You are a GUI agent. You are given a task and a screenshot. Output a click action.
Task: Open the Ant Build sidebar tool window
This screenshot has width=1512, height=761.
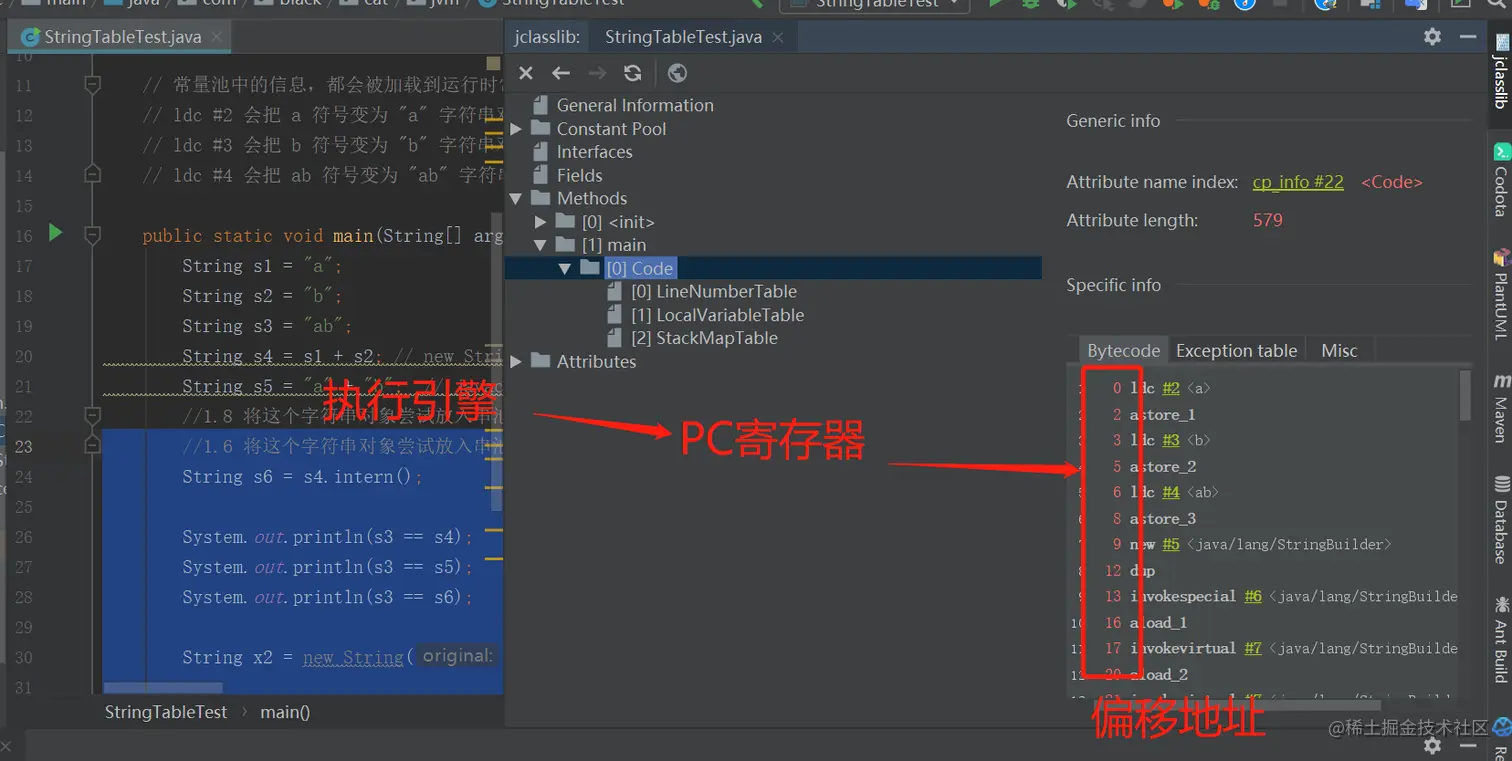(x=1501, y=639)
